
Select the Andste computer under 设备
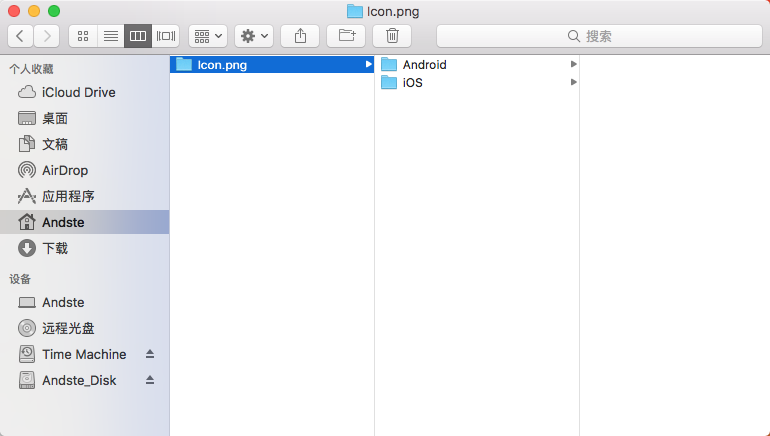pyautogui.click(x=84, y=302)
